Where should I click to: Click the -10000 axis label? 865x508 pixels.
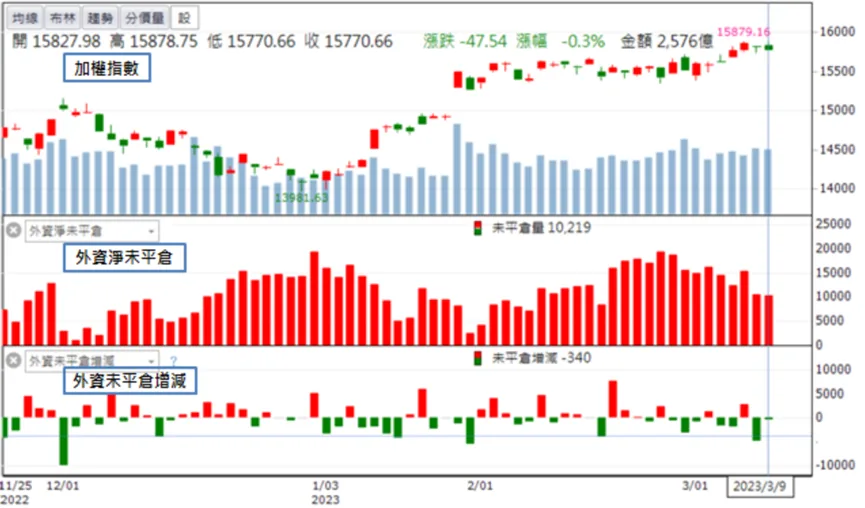835,466
